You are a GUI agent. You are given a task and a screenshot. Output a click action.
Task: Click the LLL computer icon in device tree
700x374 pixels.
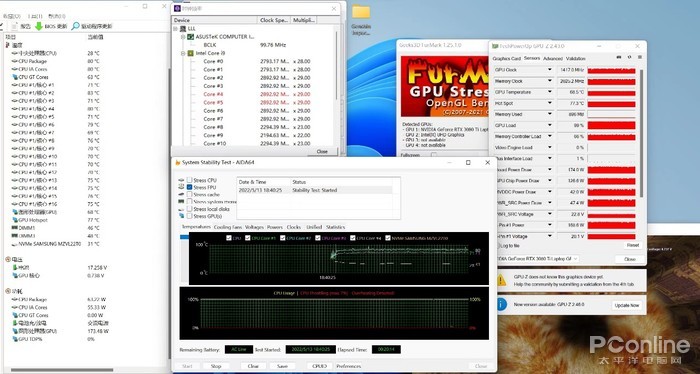pyautogui.click(x=183, y=29)
